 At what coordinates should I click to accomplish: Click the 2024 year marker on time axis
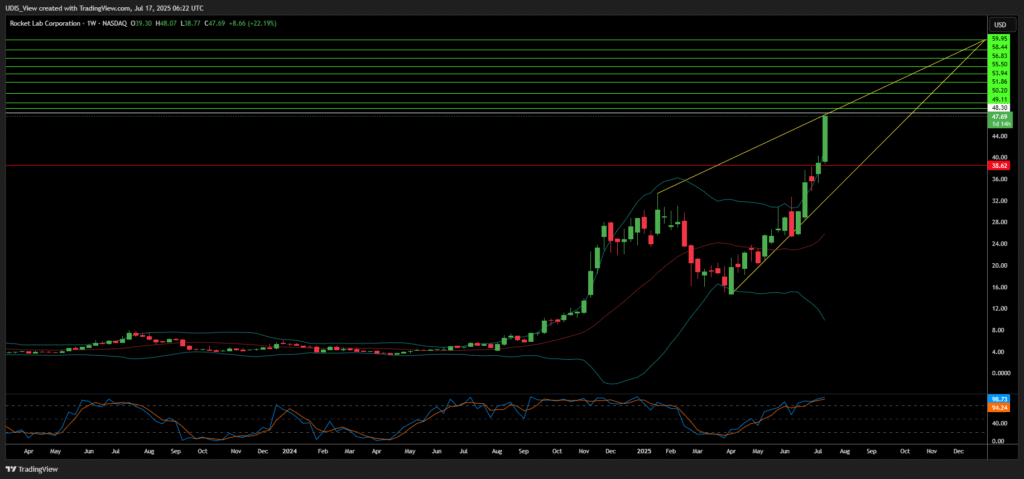tap(290, 452)
